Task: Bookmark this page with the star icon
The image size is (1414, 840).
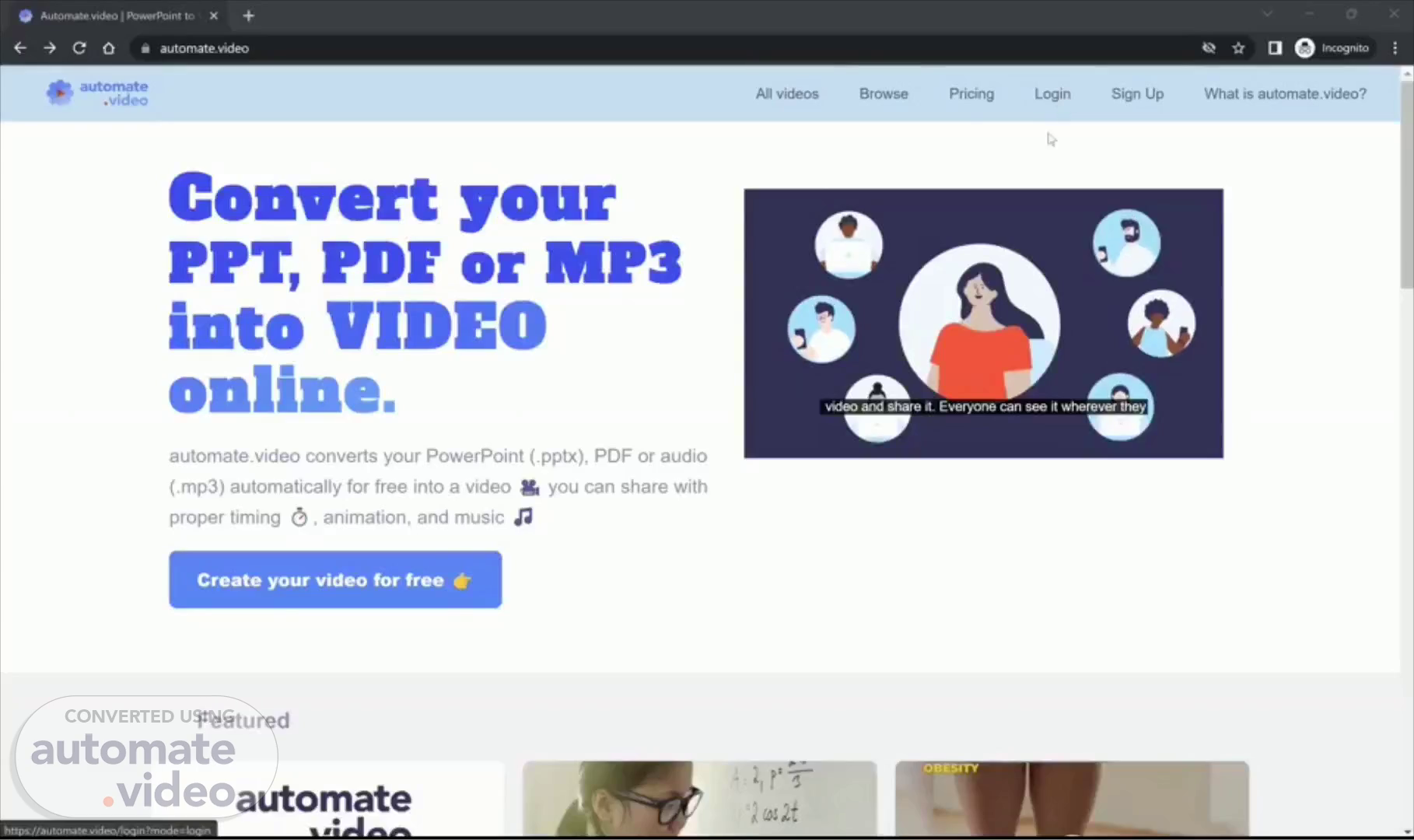Action: (1238, 48)
